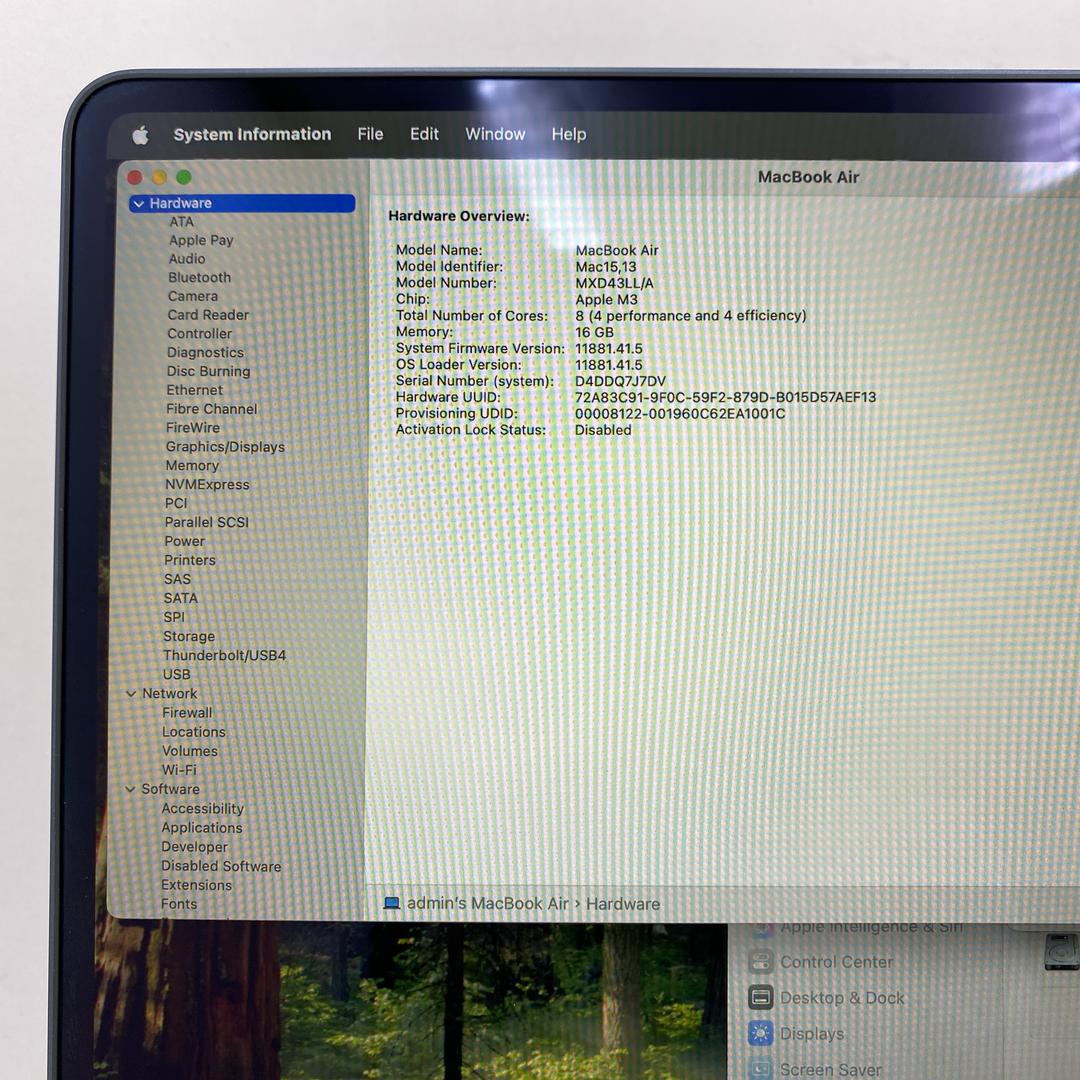Select Memory in the Hardware sidebar list

click(x=192, y=466)
